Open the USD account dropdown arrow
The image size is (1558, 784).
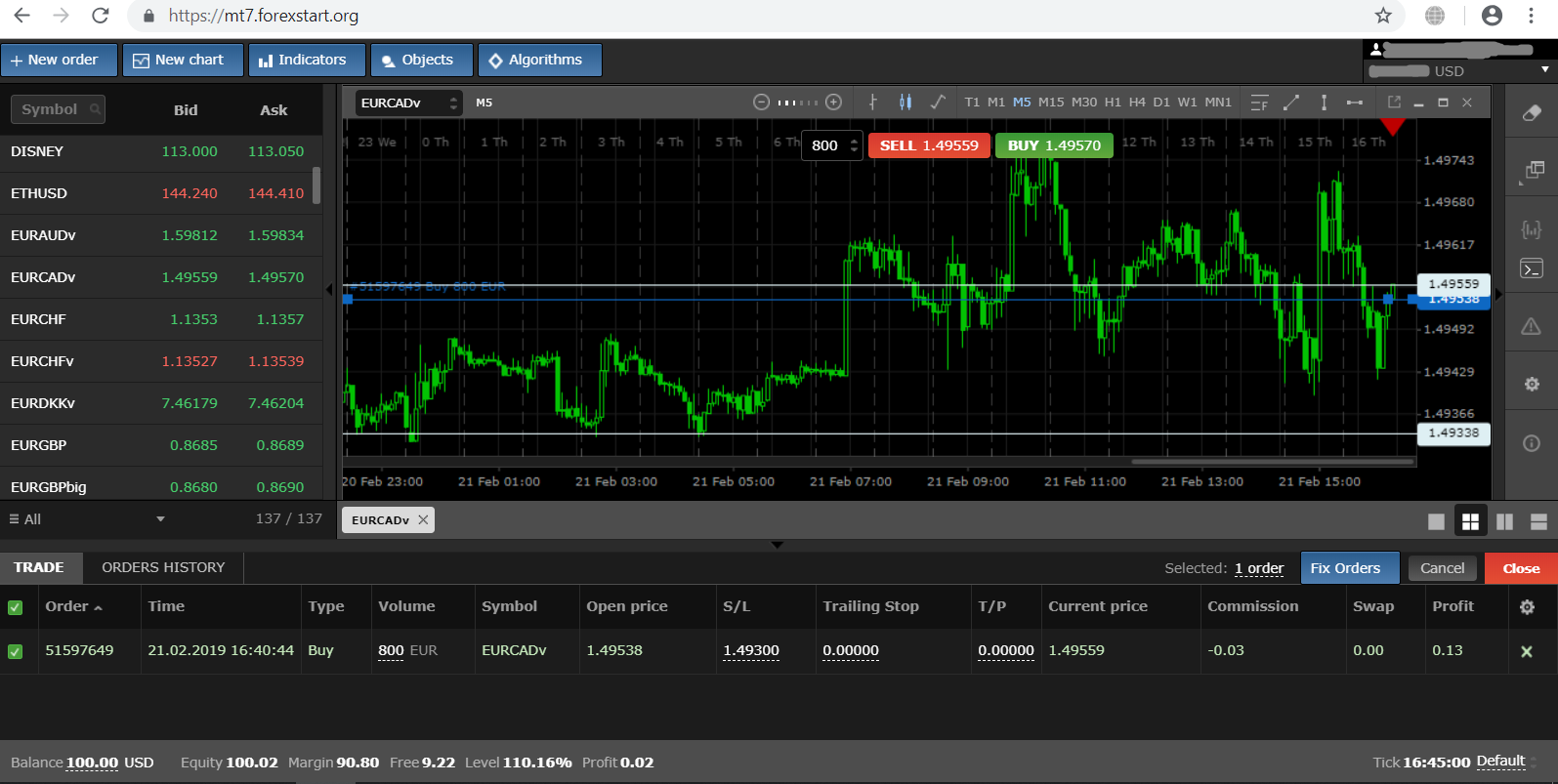(x=1544, y=70)
